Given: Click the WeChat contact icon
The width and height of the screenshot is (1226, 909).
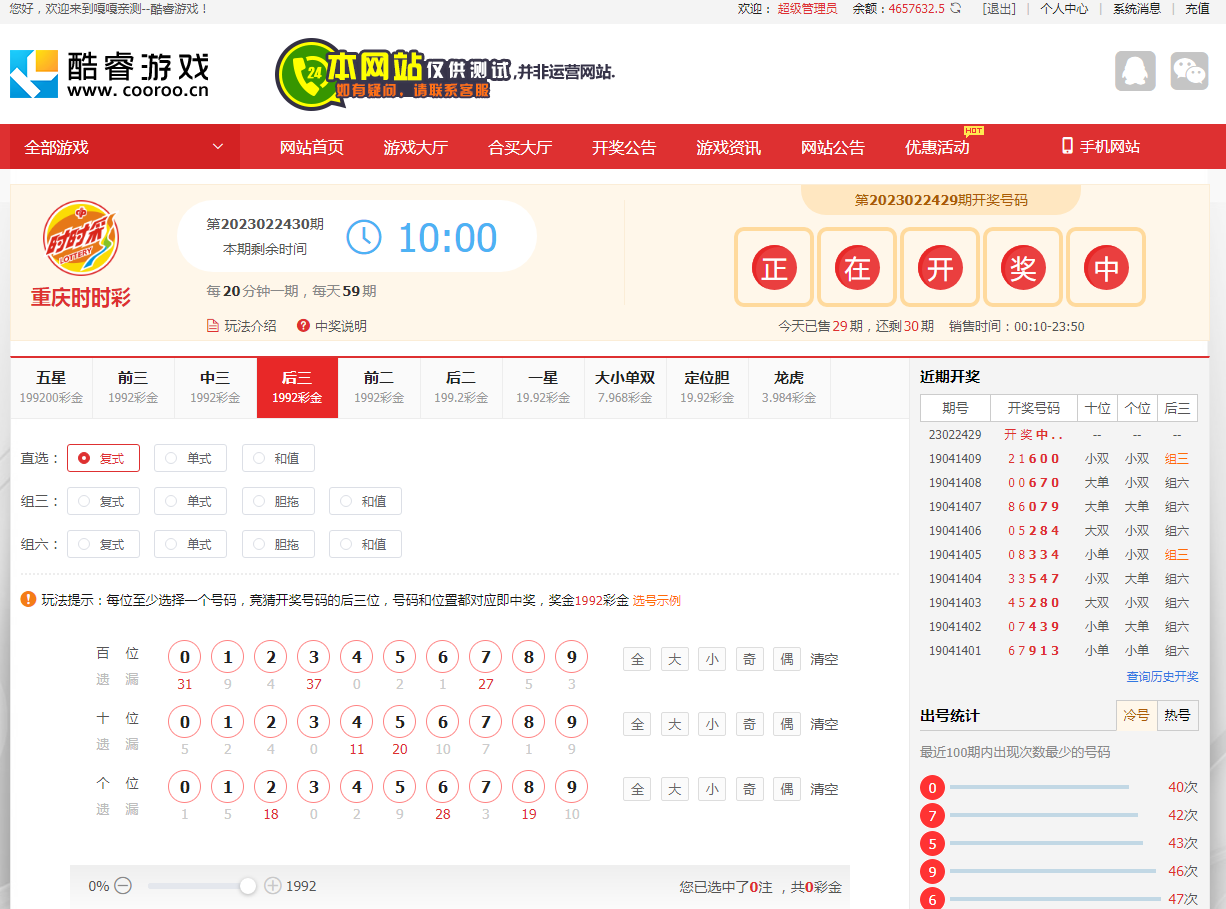Looking at the screenshot, I should coord(1189,72).
